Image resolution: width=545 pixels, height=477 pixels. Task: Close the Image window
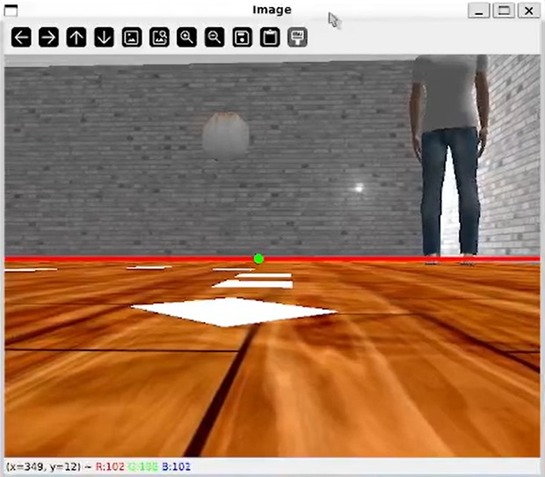coord(529,10)
